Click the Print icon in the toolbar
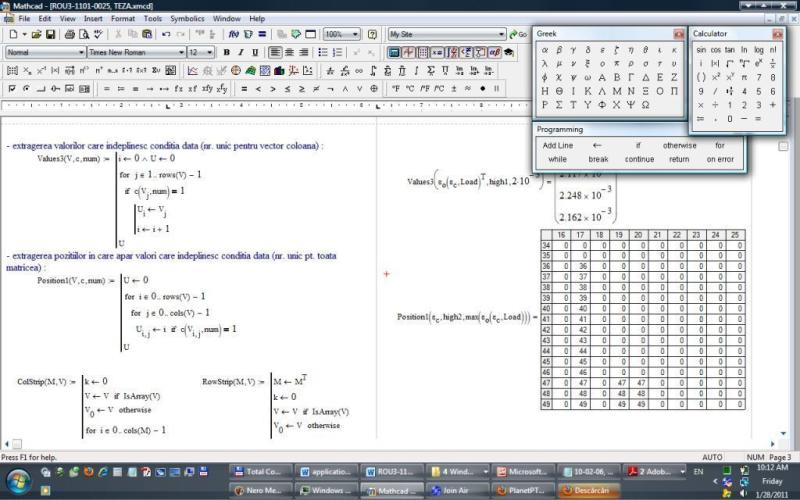 coord(70,34)
